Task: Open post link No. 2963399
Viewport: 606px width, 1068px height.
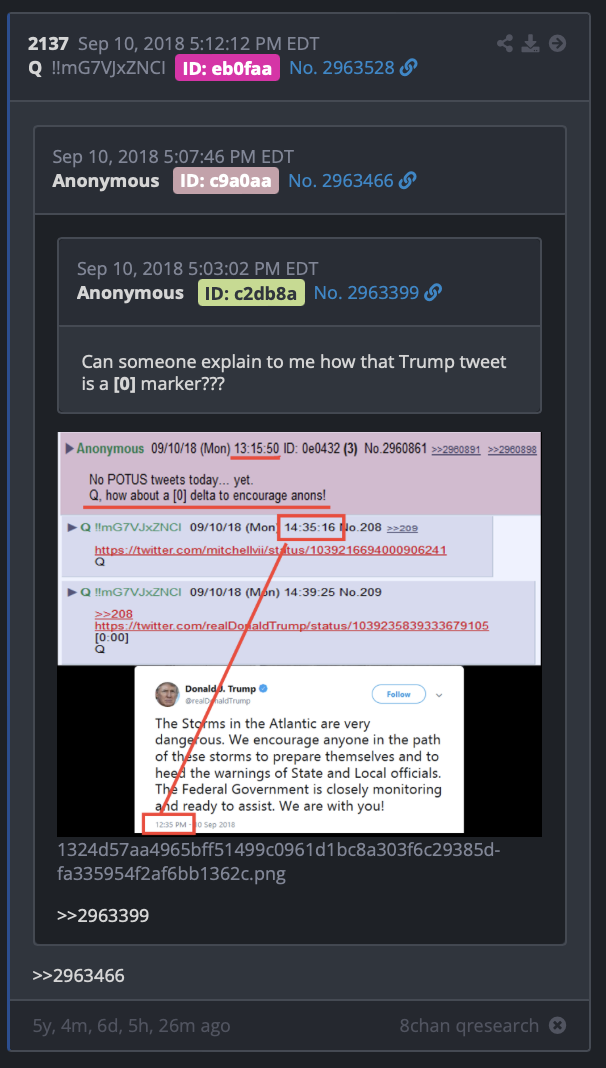Action: (x=366, y=293)
